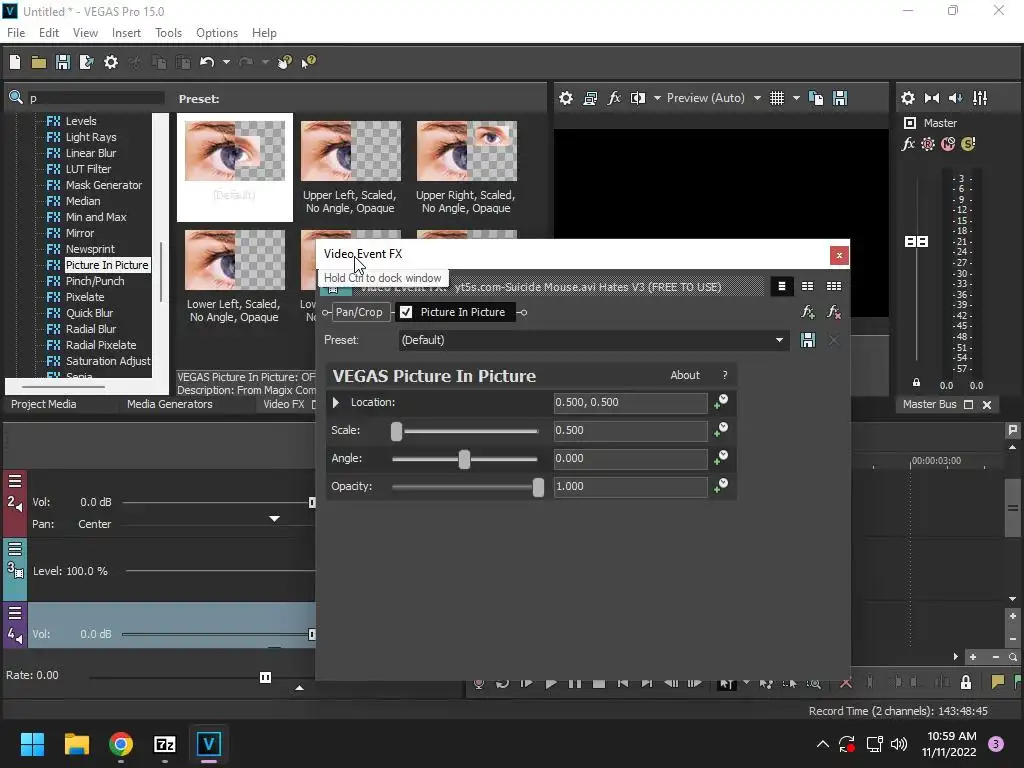1024x768 pixels.
Task: Open overlays grid dropdown arrow
Action: coord(796,98)
